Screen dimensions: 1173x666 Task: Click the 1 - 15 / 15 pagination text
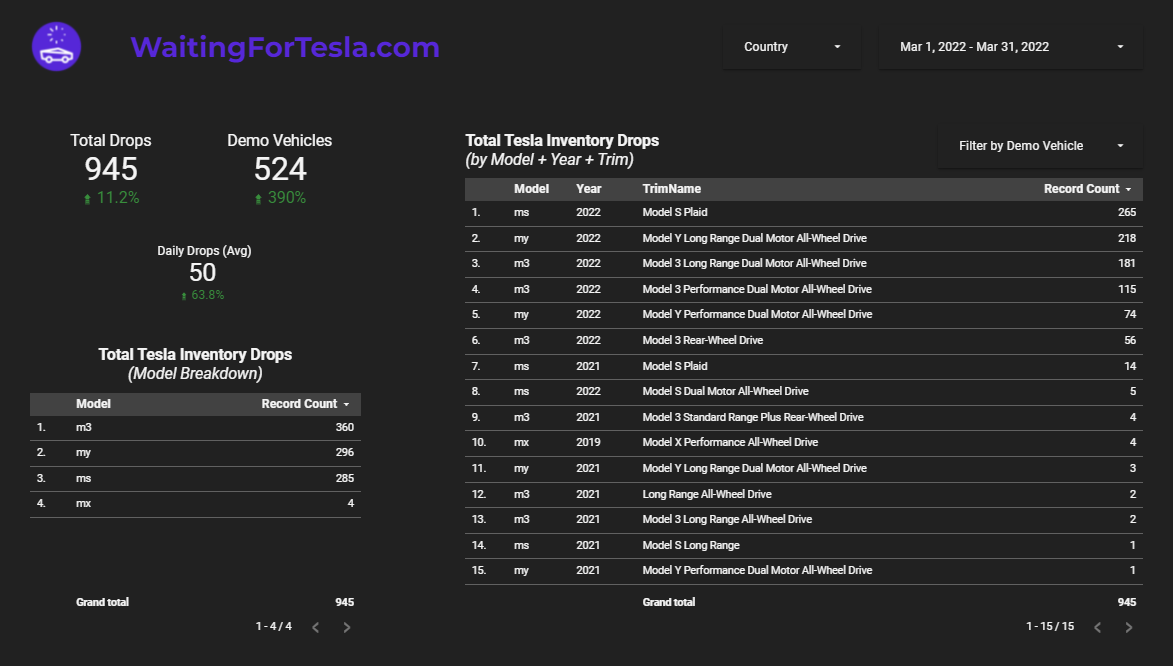1050,626
